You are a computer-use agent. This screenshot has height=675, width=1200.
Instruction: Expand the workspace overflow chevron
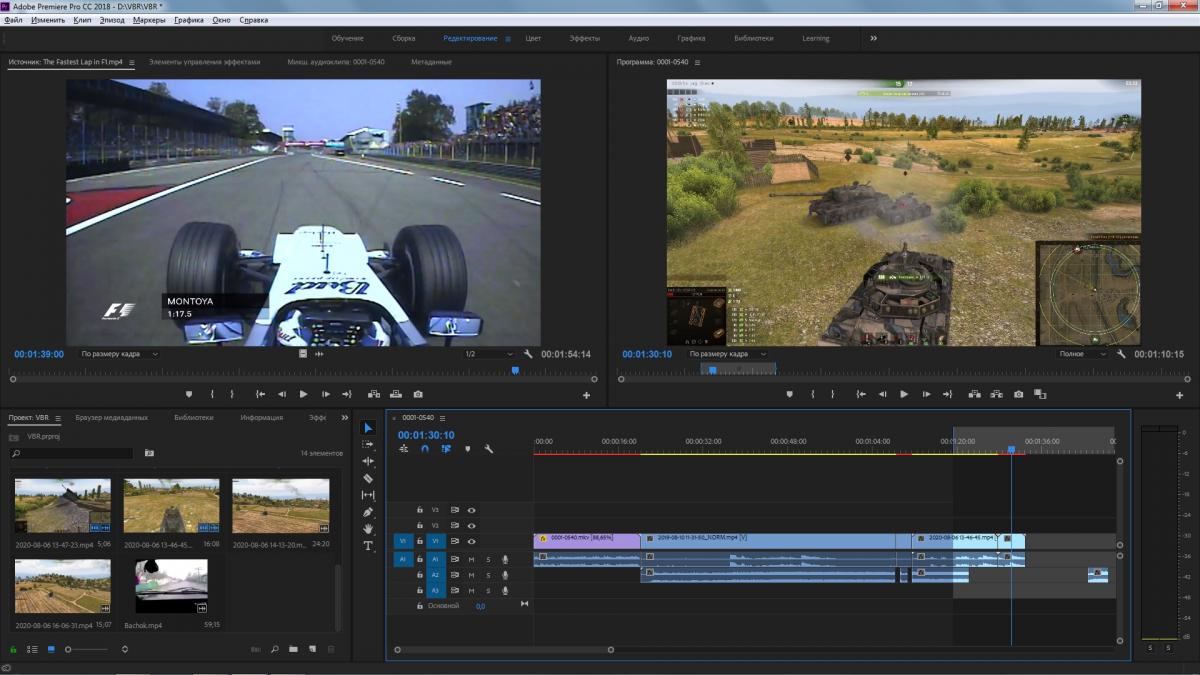click(873, 38)
